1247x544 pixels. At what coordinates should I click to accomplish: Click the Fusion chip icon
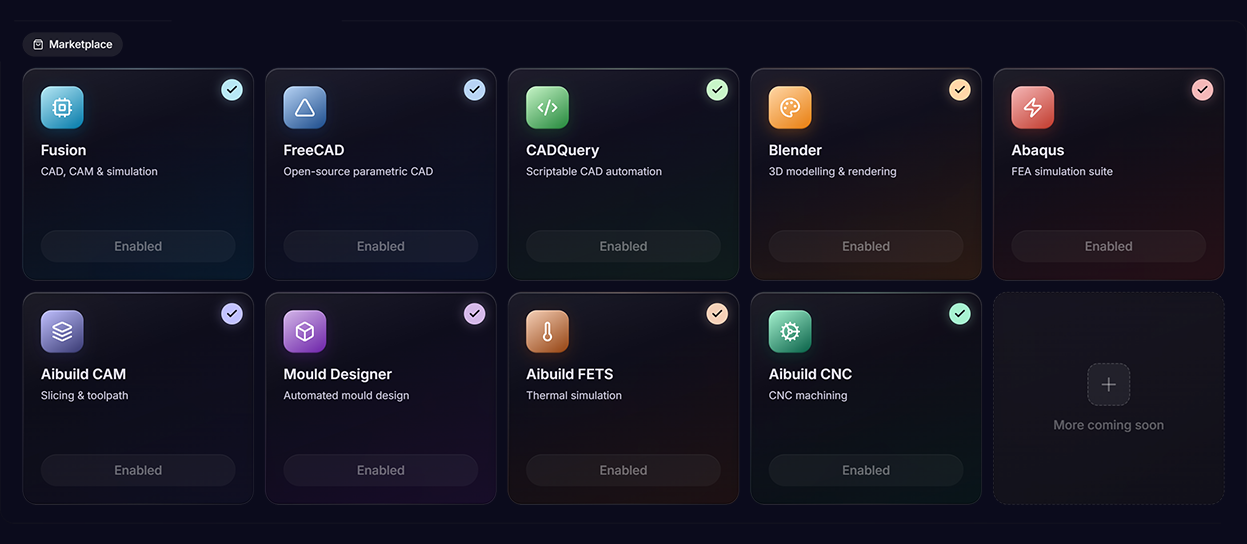pos(62,108)
